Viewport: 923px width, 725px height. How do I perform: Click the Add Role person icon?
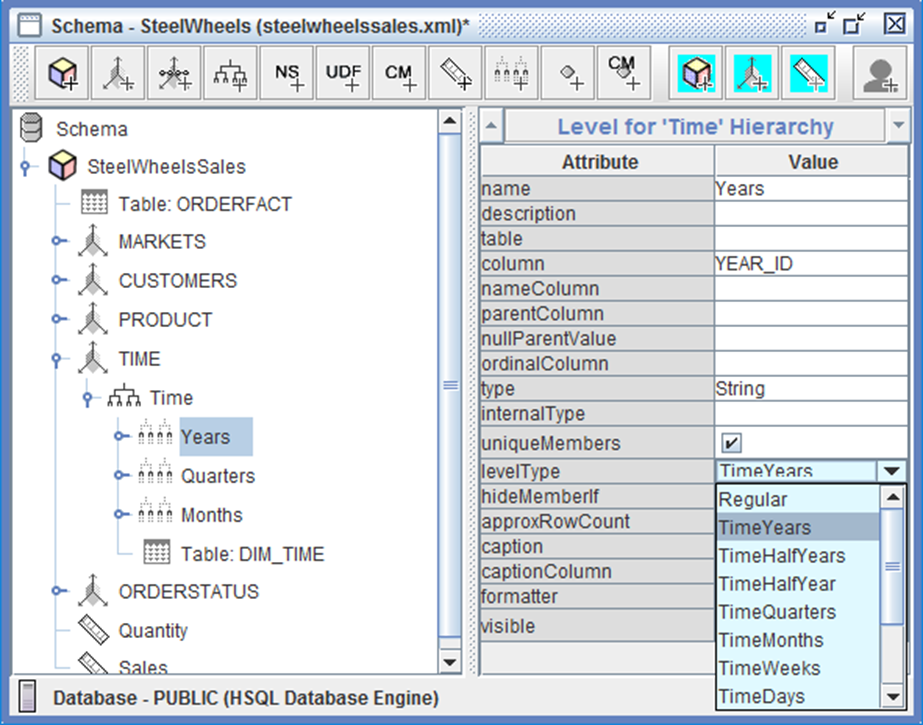(x=880, y=74)
